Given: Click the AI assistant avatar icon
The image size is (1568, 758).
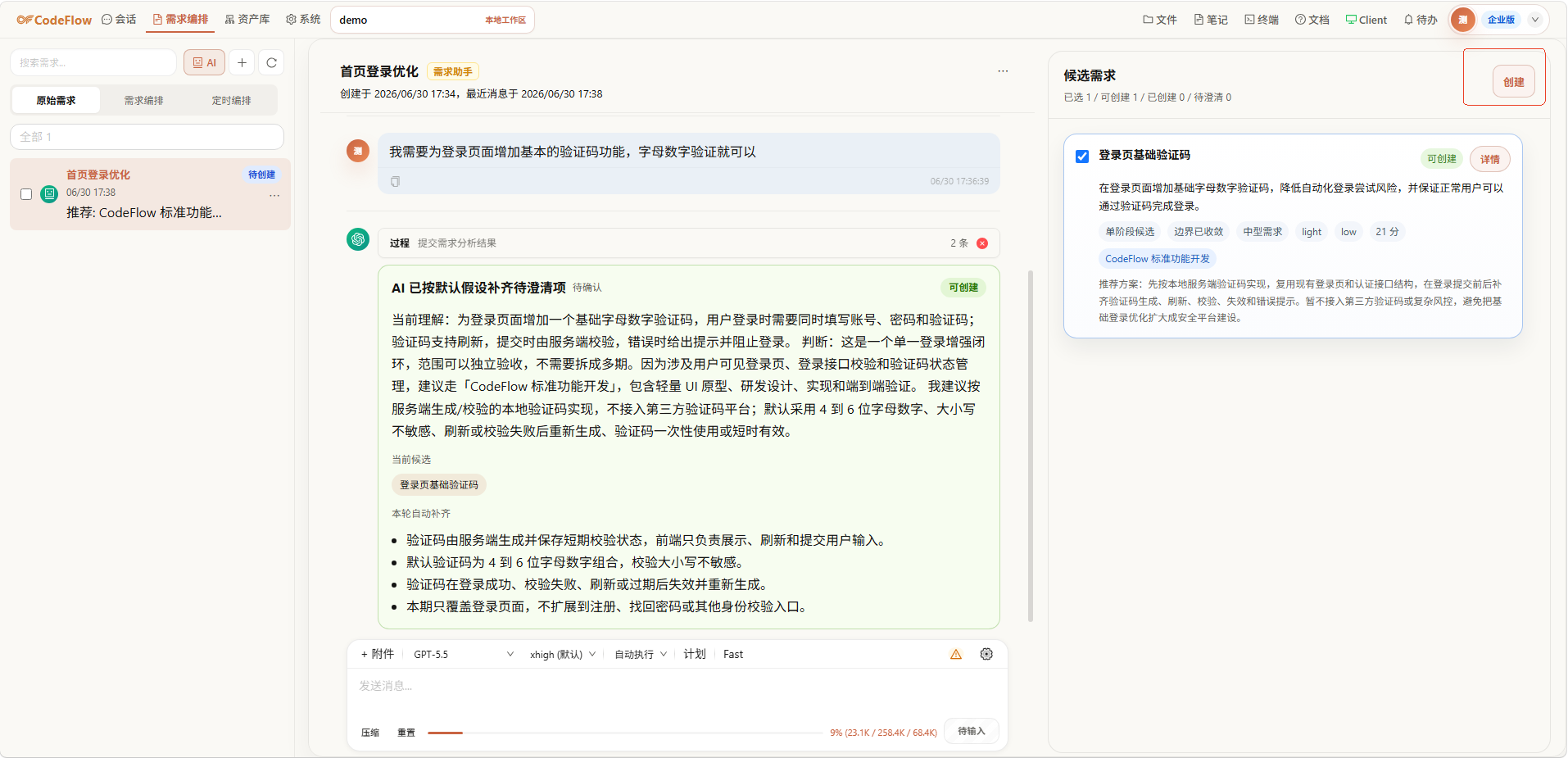Looking at the screenshot, I should [358, 239].
